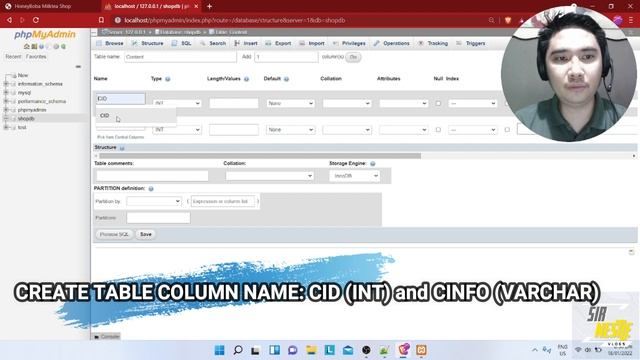Click the log out icon next to home
This screenshot has width=640, height=360.
[34, 47]
